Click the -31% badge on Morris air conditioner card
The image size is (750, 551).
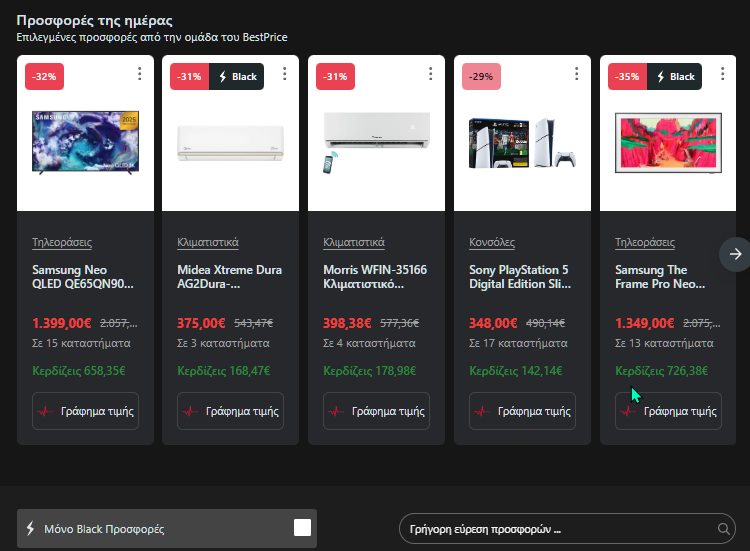point(335,77)
